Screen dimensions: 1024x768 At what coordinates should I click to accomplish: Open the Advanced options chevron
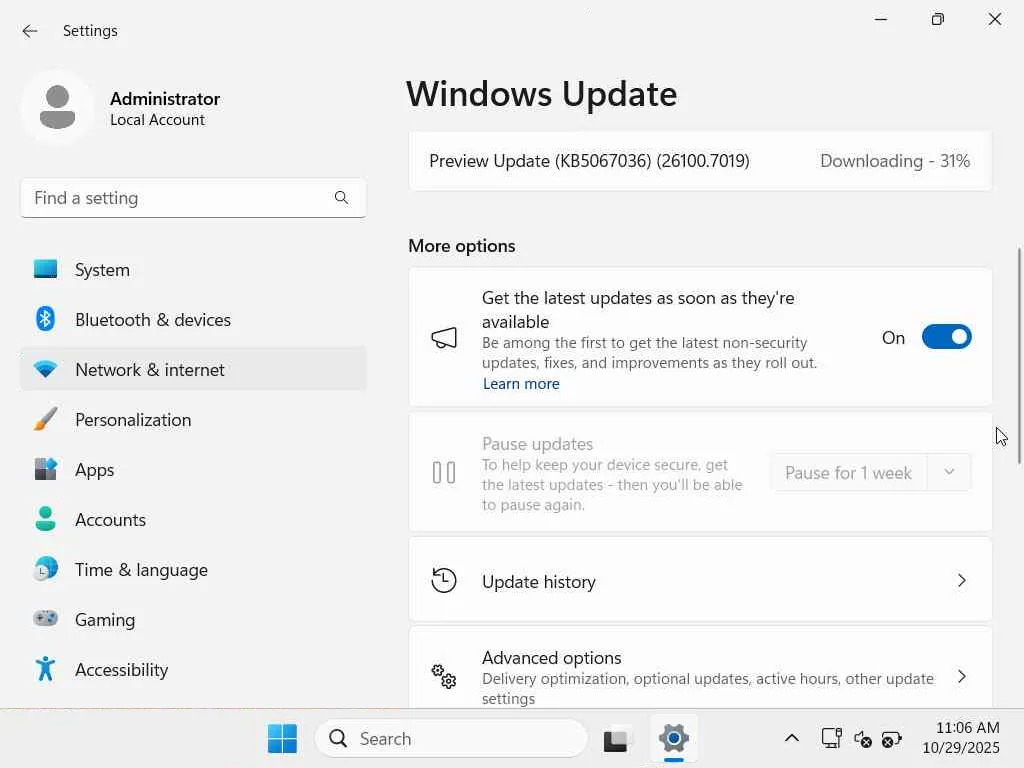click(961, 677)
